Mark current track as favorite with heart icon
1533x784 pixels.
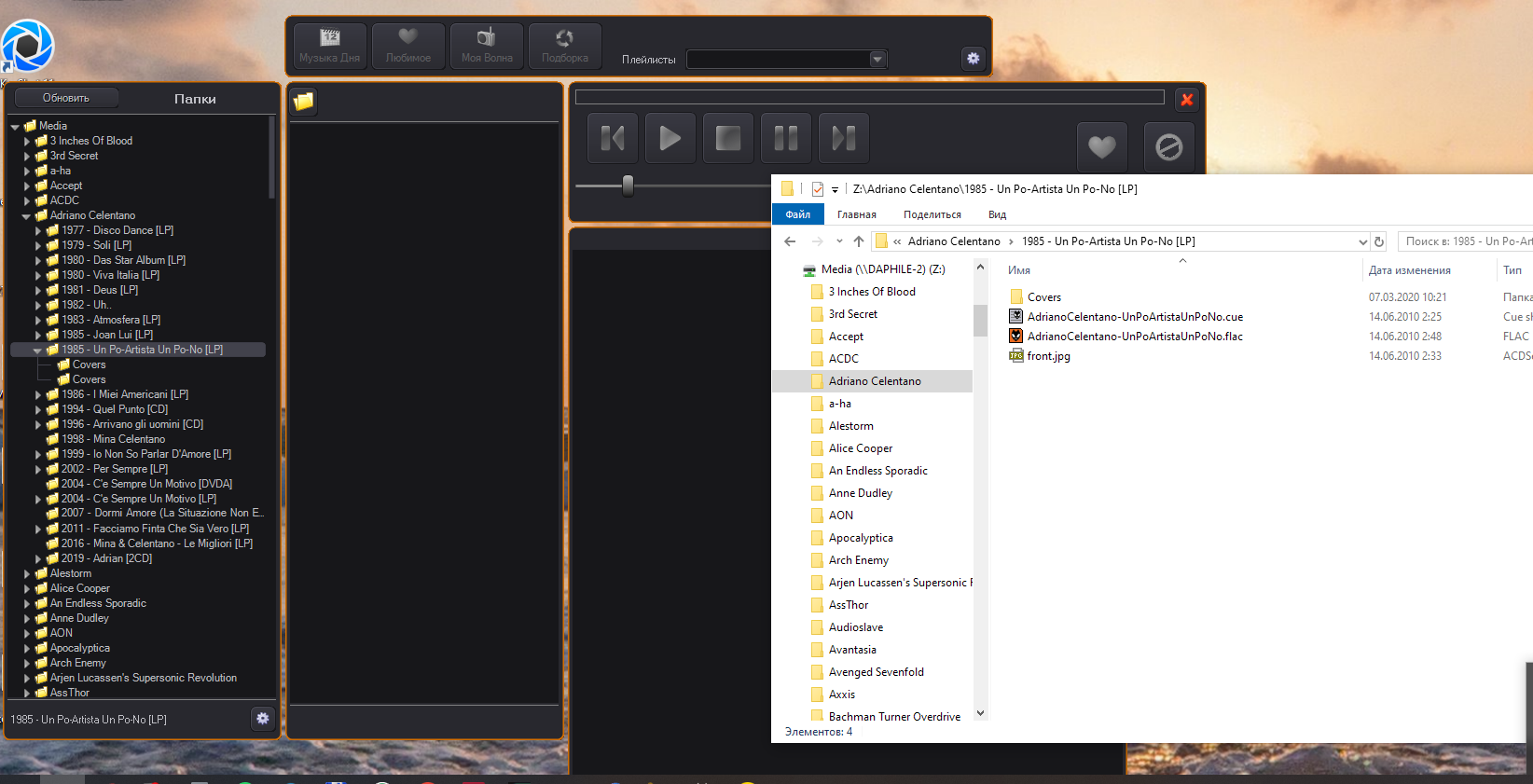1102,147
